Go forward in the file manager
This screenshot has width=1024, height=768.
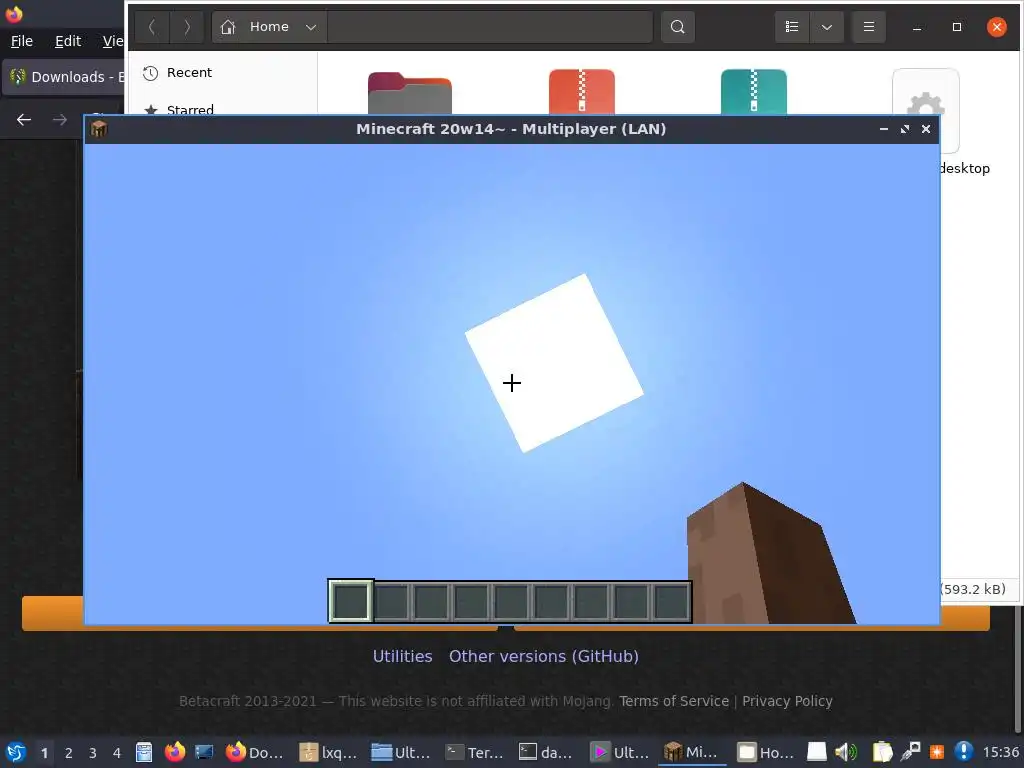187,27
